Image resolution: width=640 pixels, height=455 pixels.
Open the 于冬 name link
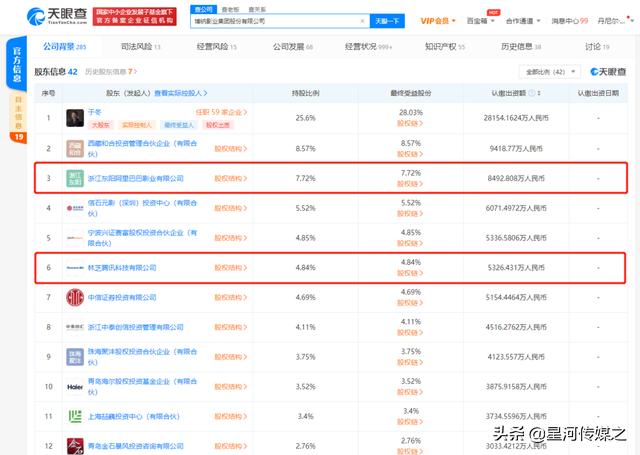point(95,112)
